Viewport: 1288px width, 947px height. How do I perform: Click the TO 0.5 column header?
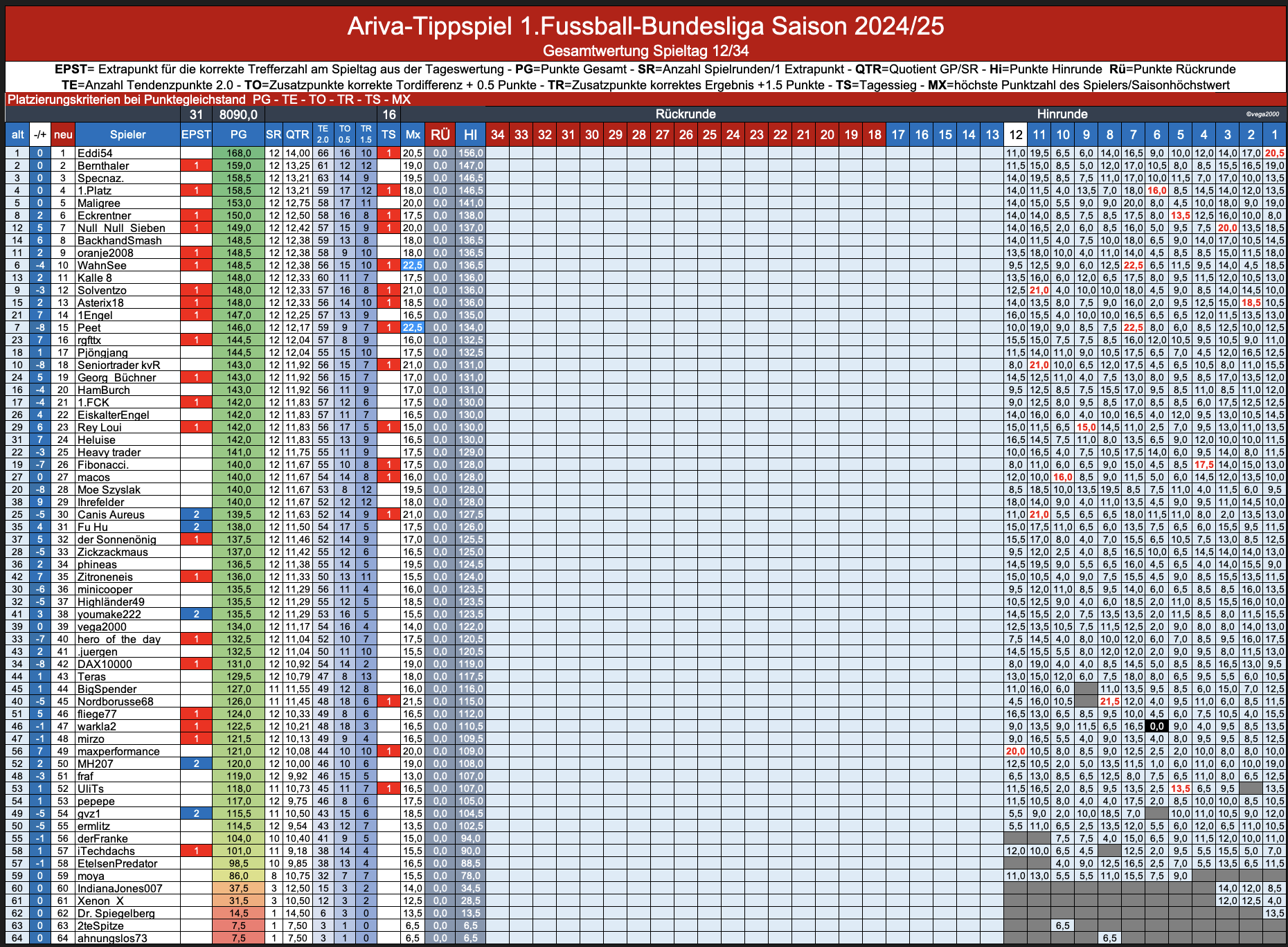point(345,135)
